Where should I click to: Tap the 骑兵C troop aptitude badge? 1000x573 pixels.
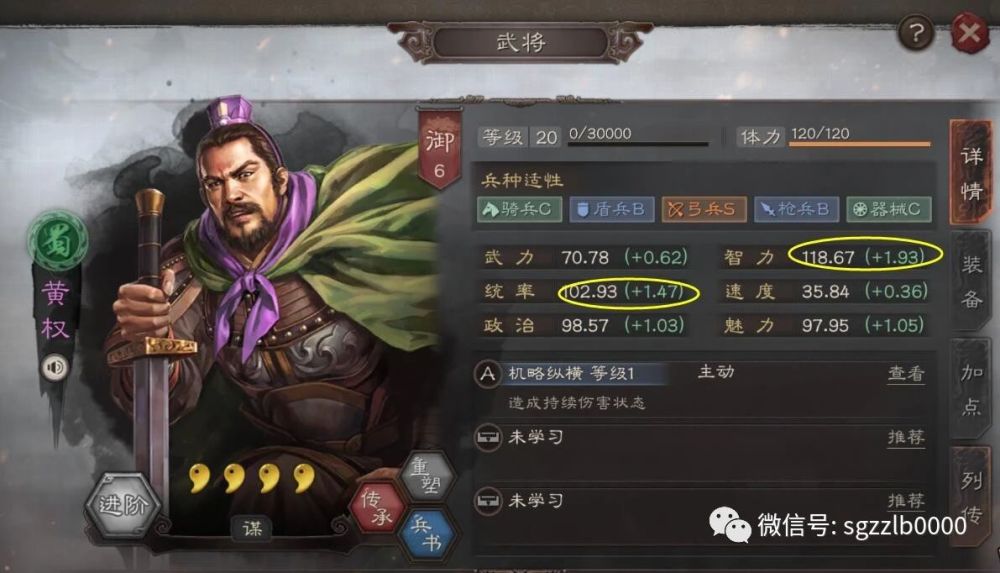pyautogui.click(x=519, y=209)
